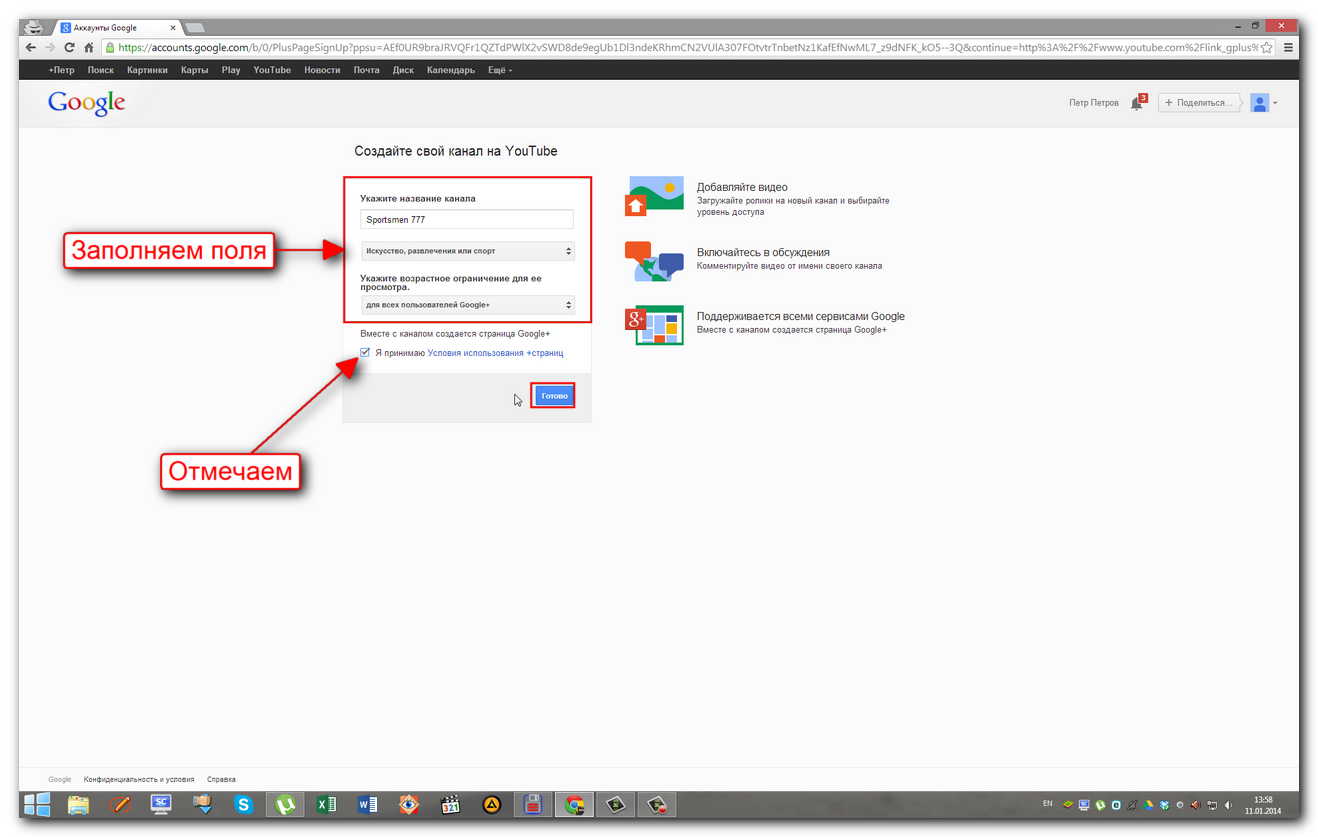1318x837 pixels.
Task: Open the 'Конфиденциальность и условия' footer link
Action: (x=138, y=779)
